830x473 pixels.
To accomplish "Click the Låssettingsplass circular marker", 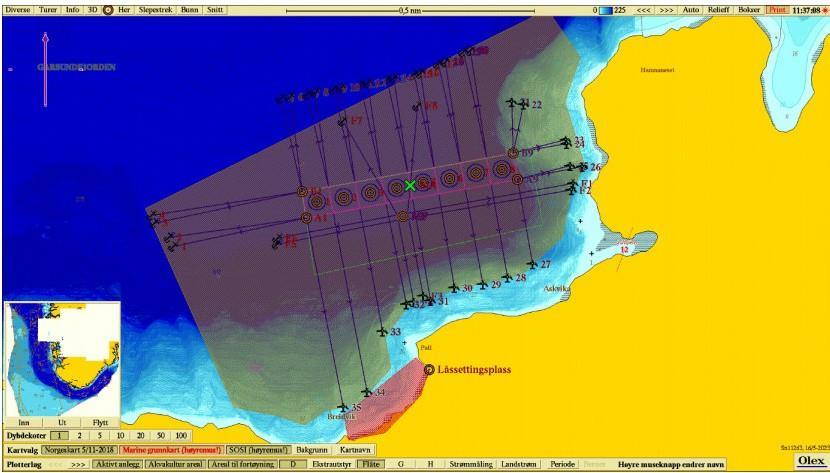I will click(x=429, y=369).
